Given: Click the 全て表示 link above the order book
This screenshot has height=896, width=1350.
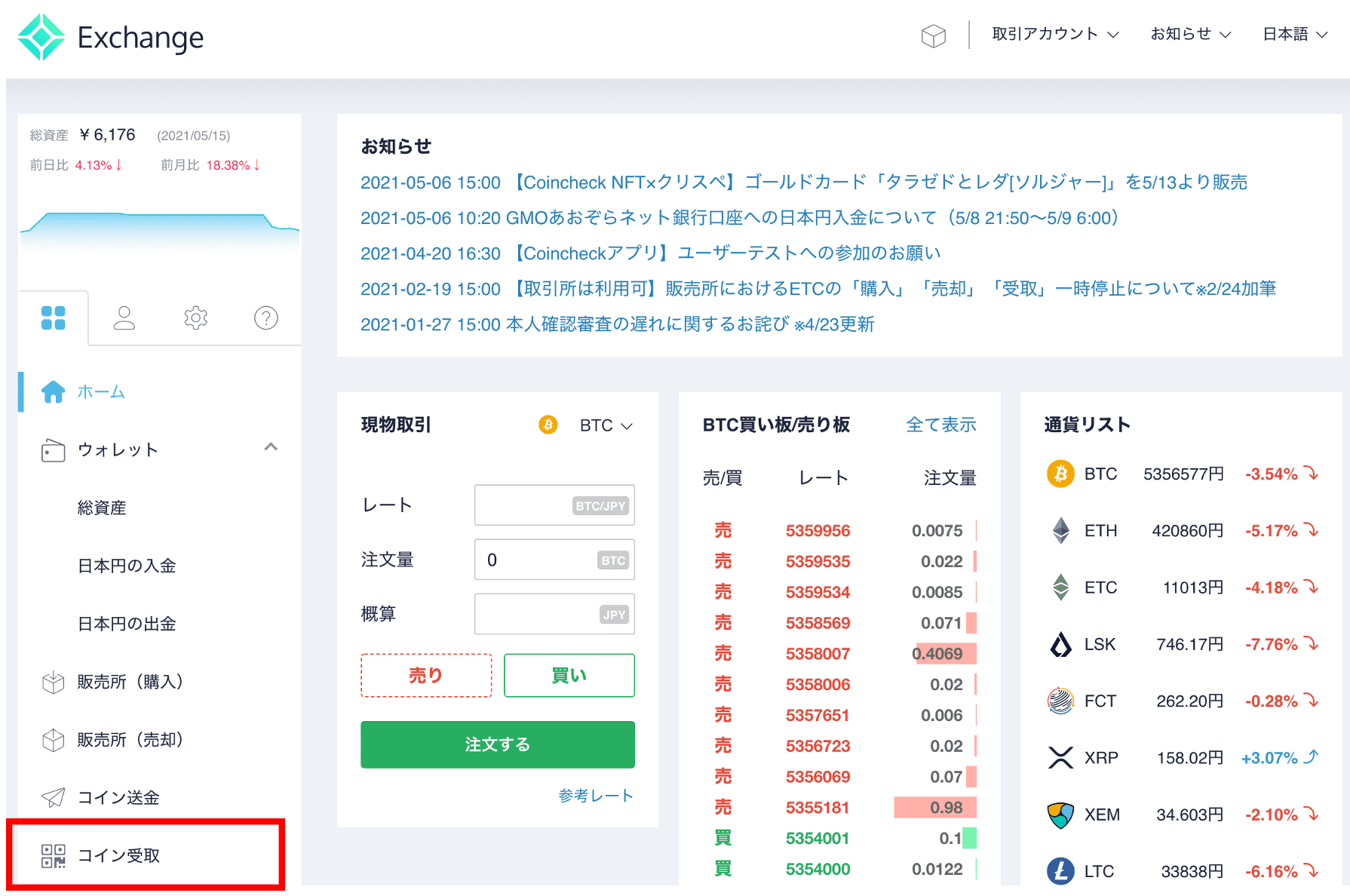Looking at the screenshot, I should (941, 425).
